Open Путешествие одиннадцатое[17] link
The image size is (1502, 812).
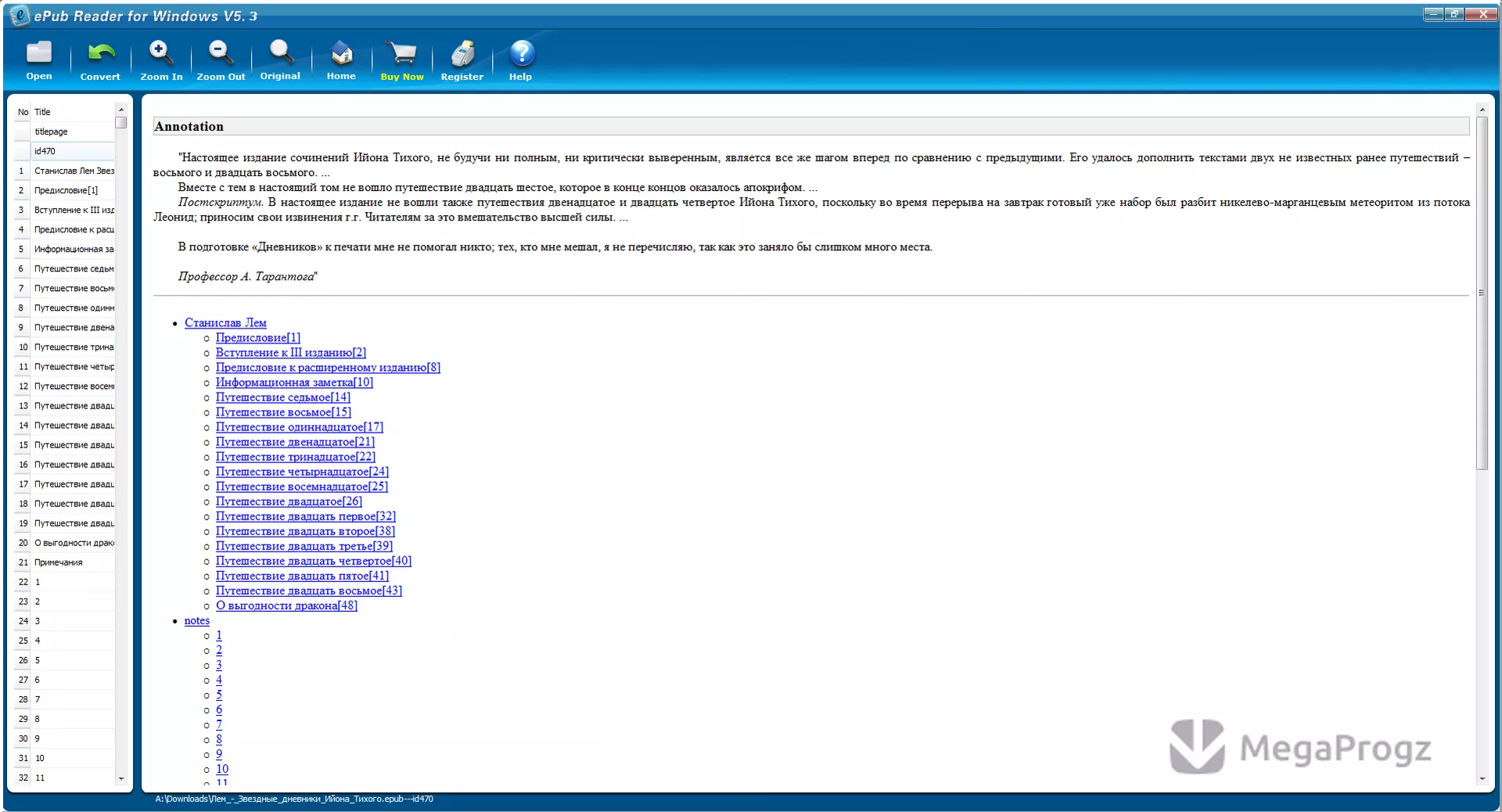coord(300,426)
